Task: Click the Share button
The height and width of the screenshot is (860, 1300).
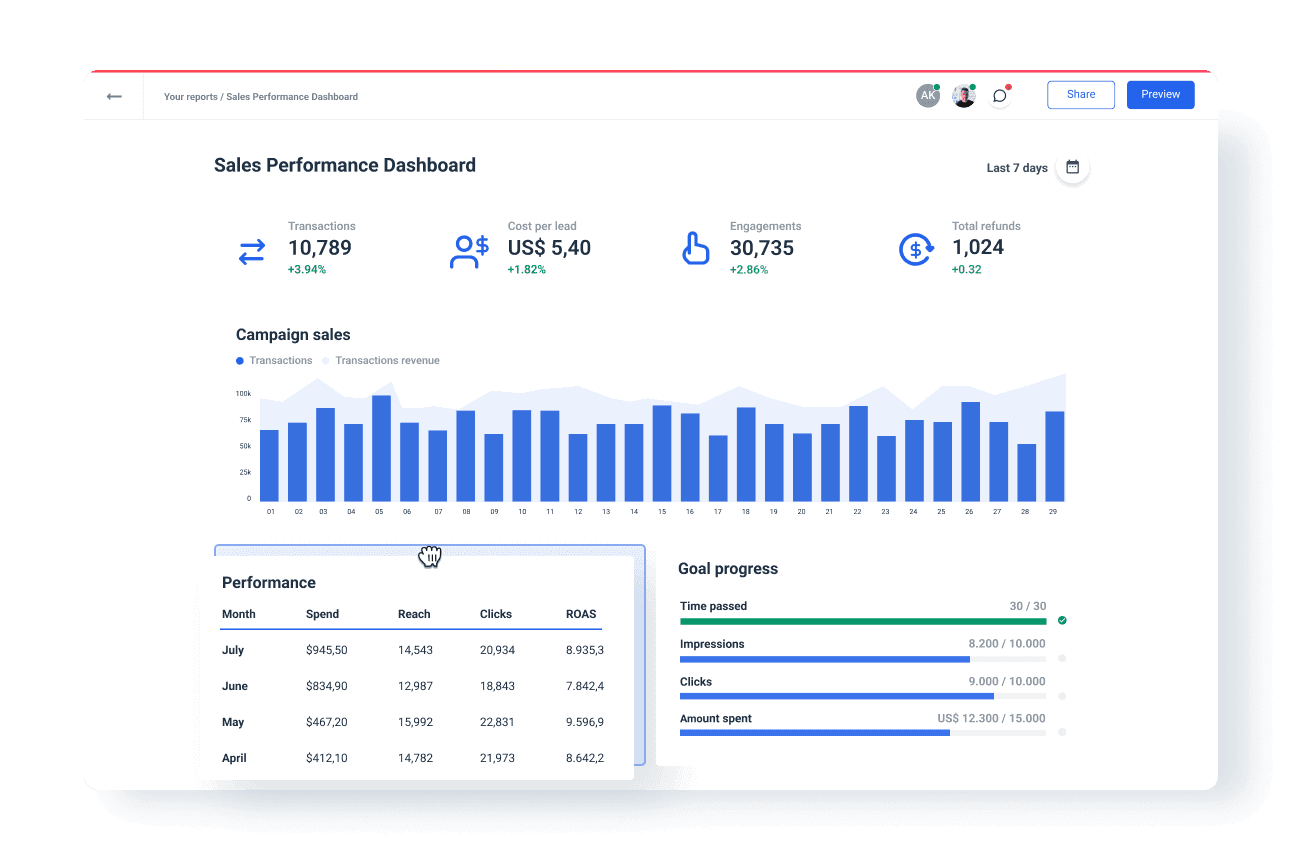Action: [1080, 94]
